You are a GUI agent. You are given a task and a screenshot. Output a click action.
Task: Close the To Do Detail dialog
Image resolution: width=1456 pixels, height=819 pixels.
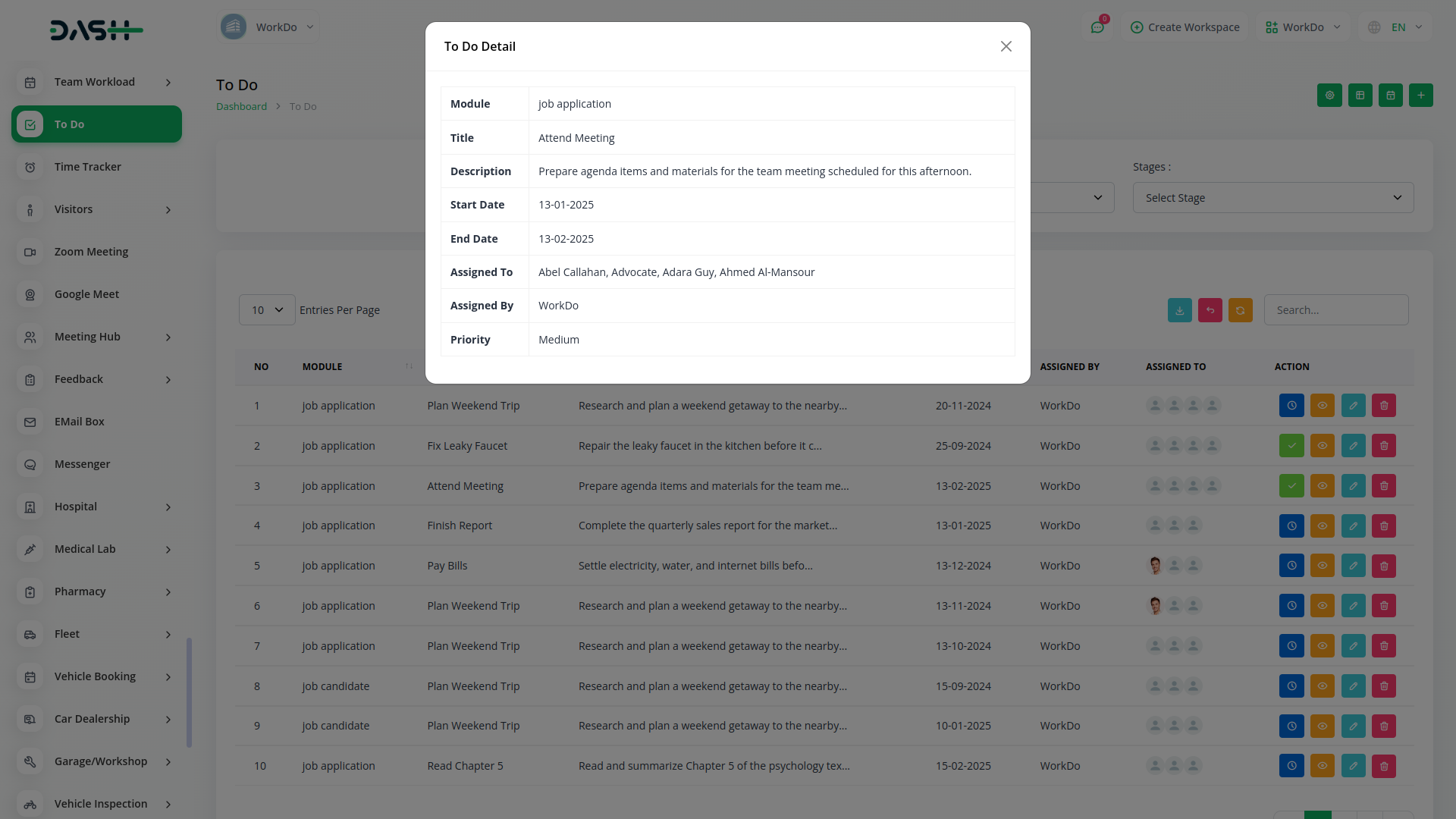[x=1006, y=46]
